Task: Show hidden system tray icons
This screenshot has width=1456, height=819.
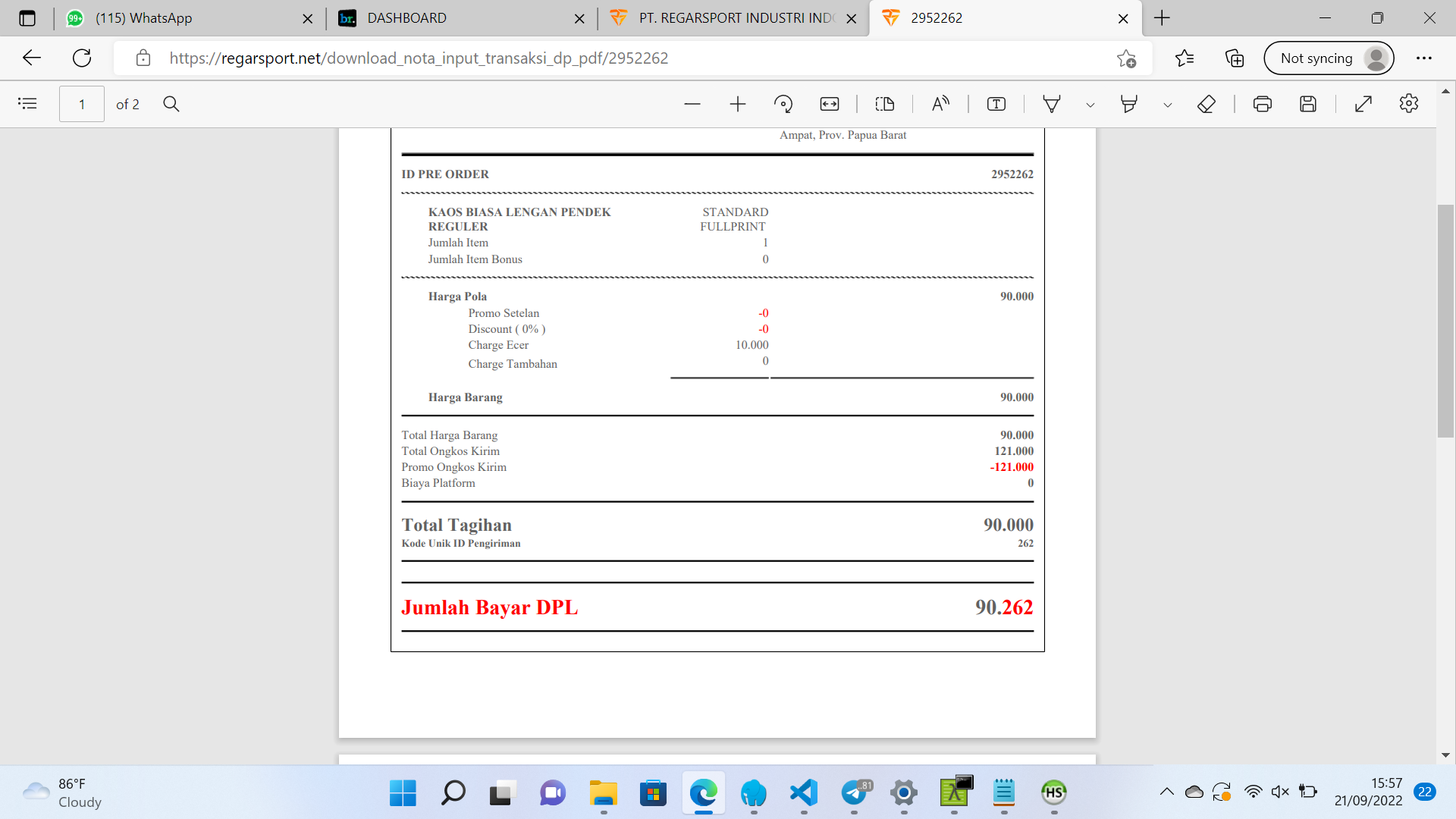Action: pyautogui.click(x=1166, y=792)
